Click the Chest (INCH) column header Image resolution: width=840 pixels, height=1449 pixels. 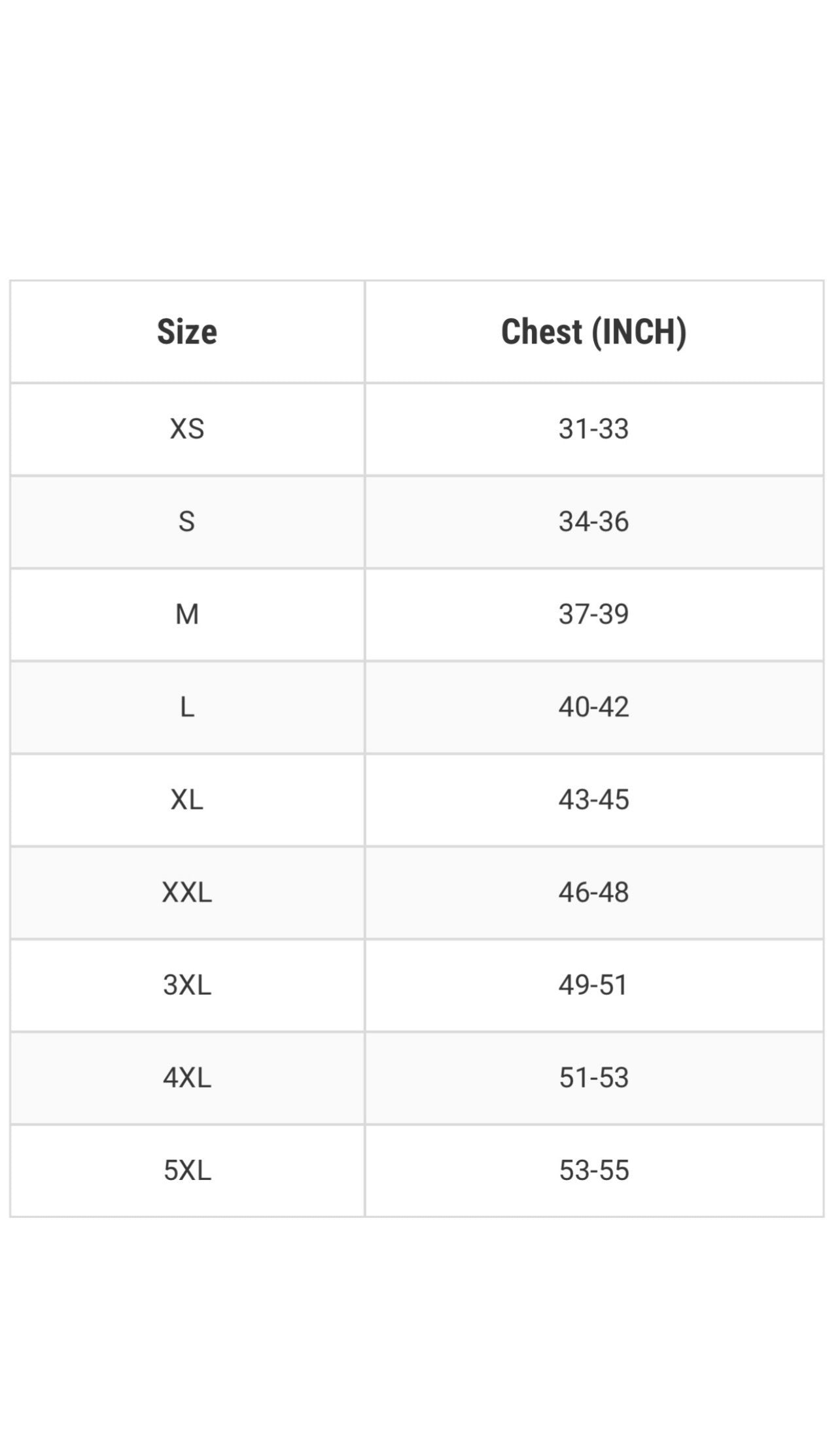point(593,332)
